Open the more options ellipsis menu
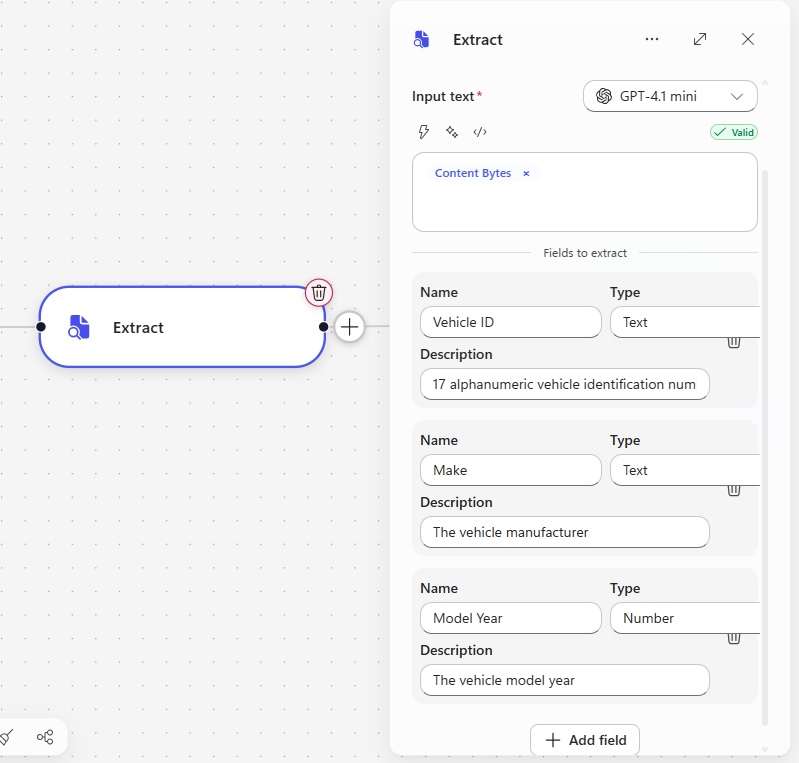Image resolution: width=799 pixels, height=763 pixels. [652, 39]
